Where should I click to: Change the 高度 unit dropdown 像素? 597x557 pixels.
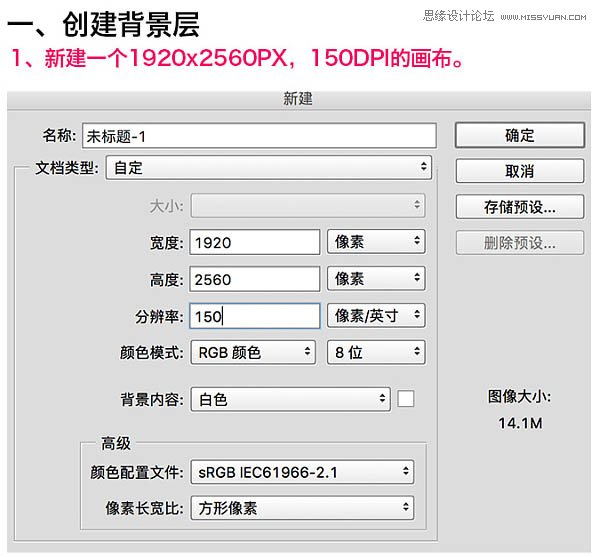376,278
